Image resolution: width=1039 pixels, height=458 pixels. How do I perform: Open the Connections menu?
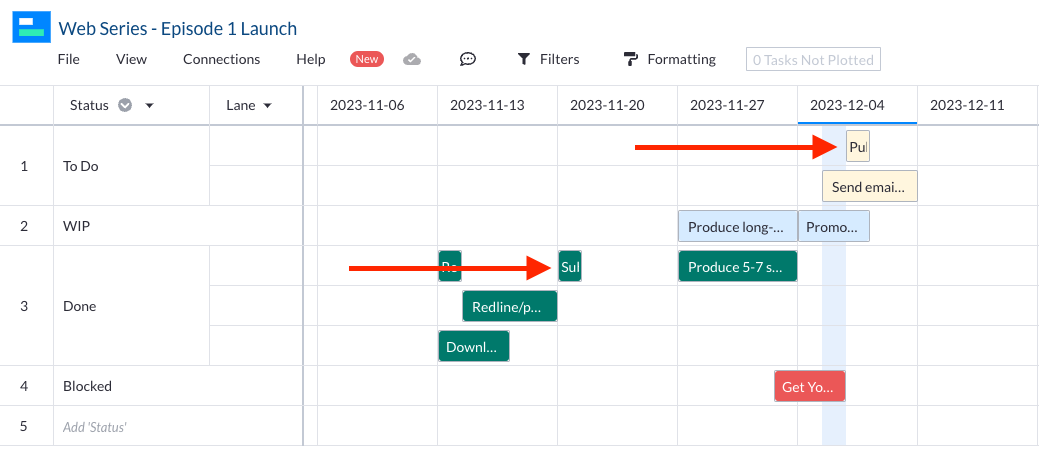coord(221,60)
